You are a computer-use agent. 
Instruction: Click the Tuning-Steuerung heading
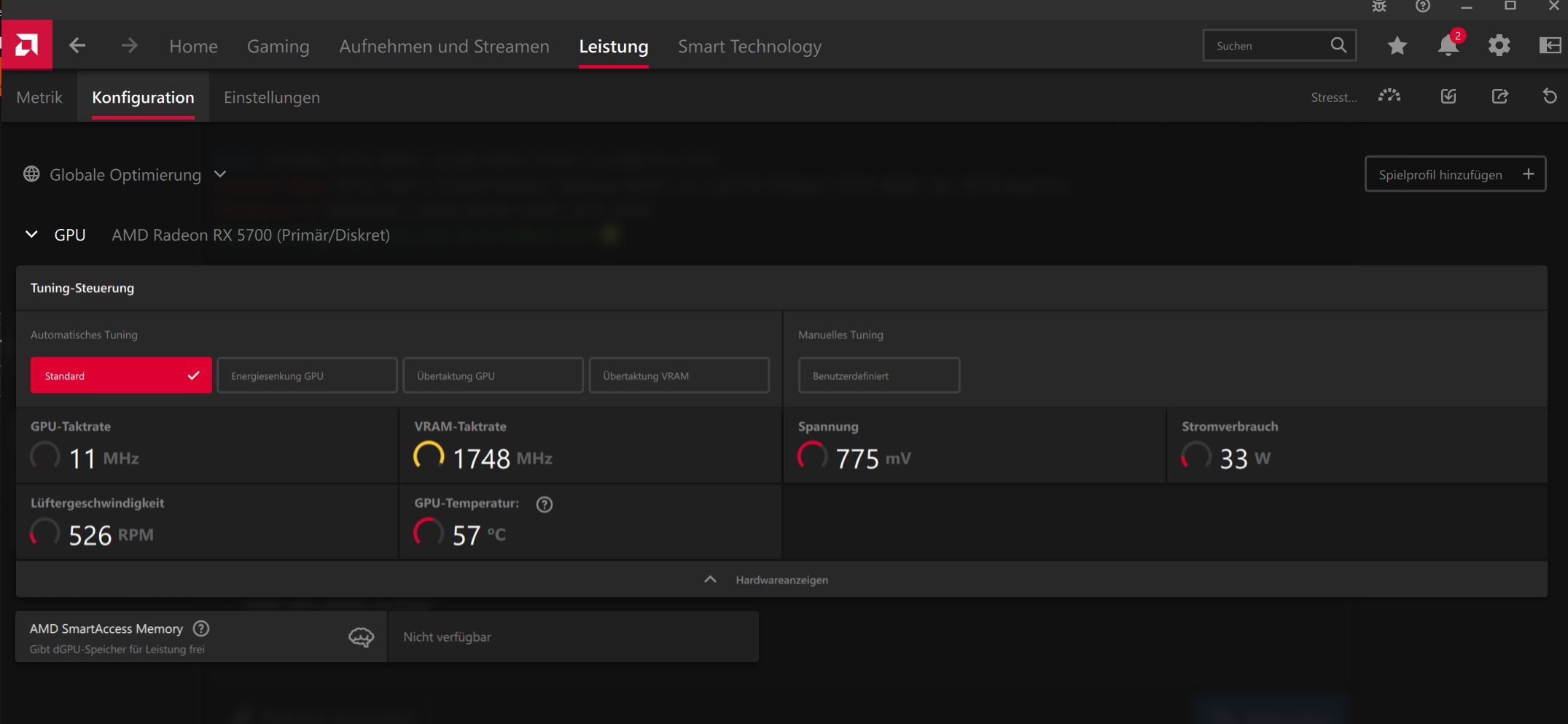tap(82, 288)
